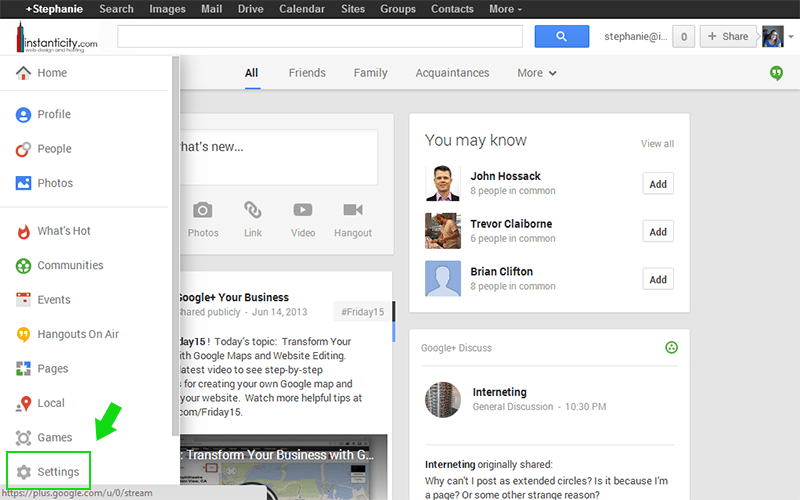Image resolution: width=800 pixels, height=500 pixels.
Task: Click the Pages puzzle icon
Action: (x=23, y=368)
